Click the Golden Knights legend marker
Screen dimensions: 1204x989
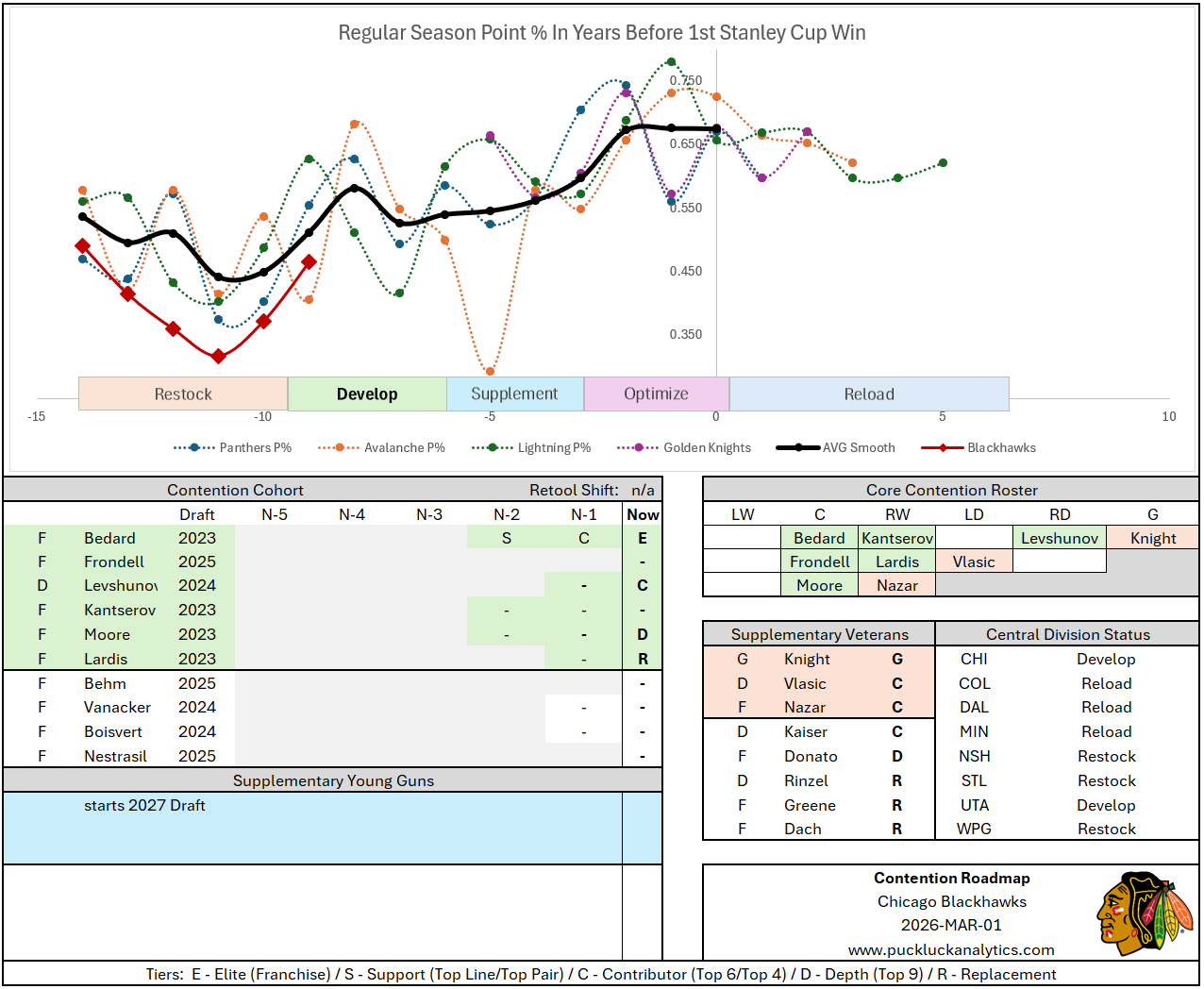[x=639, y=447]
